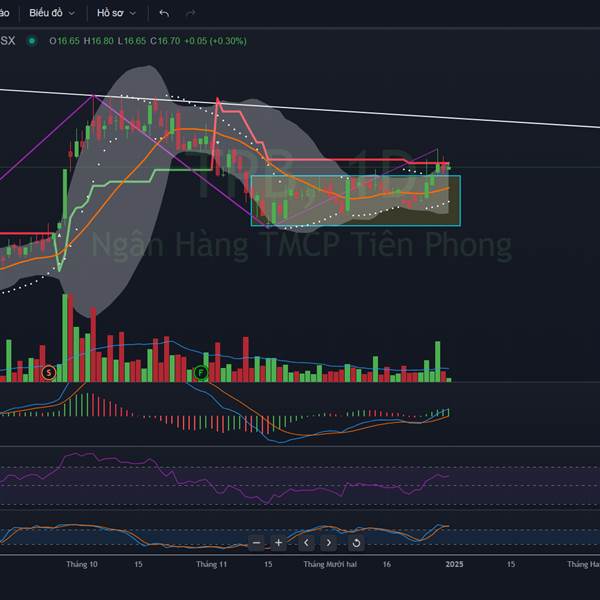Click the 16 date label on axis
600x600 pixels.
click(x=386, y=564)
